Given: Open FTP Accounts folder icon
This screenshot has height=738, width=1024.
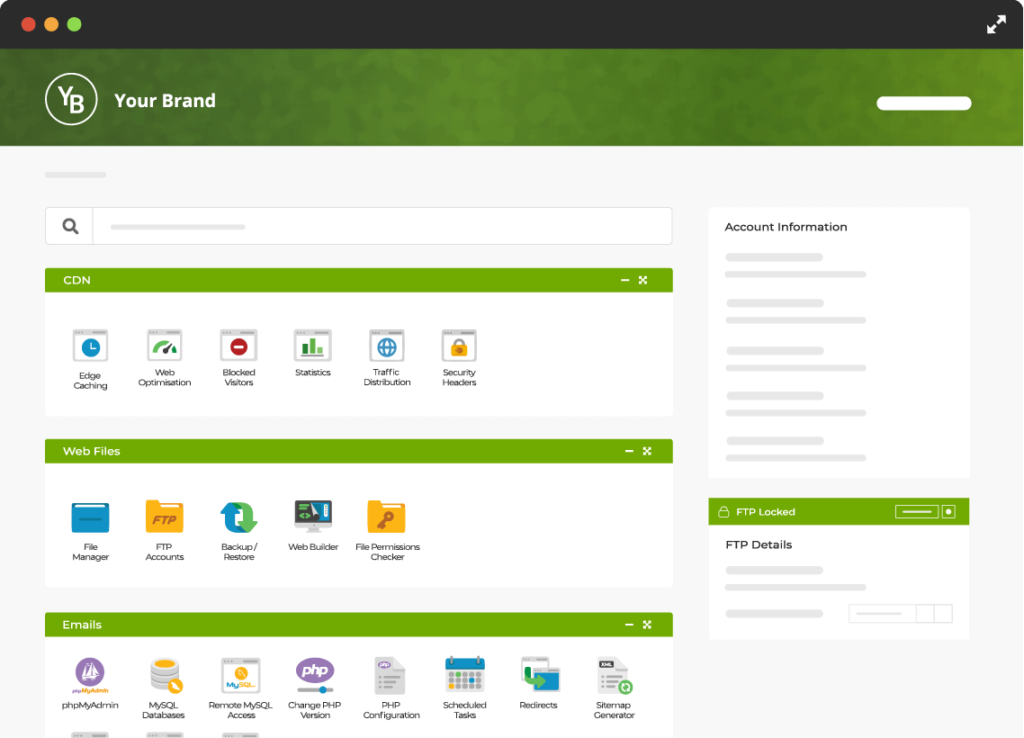Looking at the screenshot, I should click(164, 518).
